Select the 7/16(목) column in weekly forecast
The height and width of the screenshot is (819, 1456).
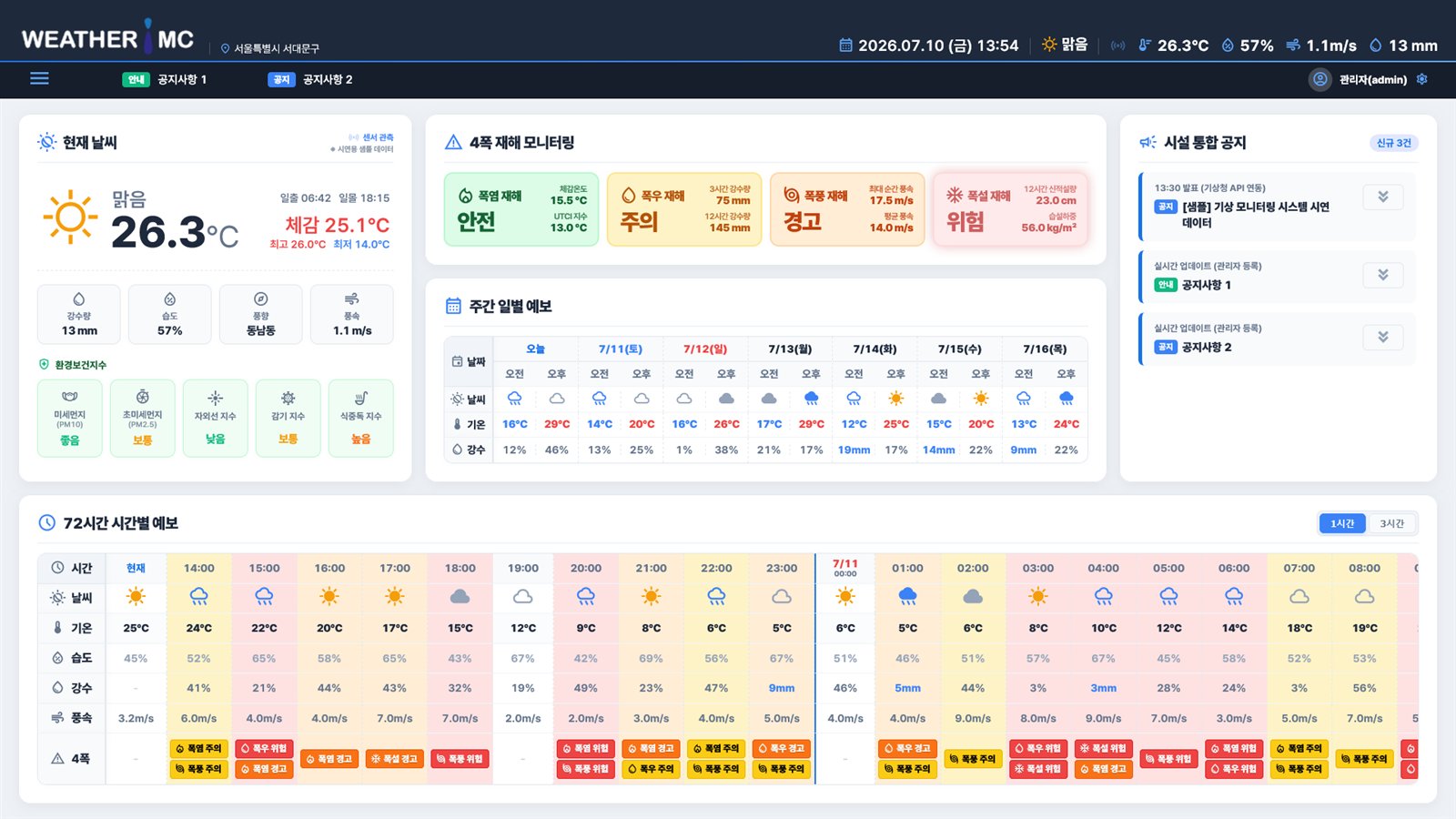click(x=1045, y=349)
